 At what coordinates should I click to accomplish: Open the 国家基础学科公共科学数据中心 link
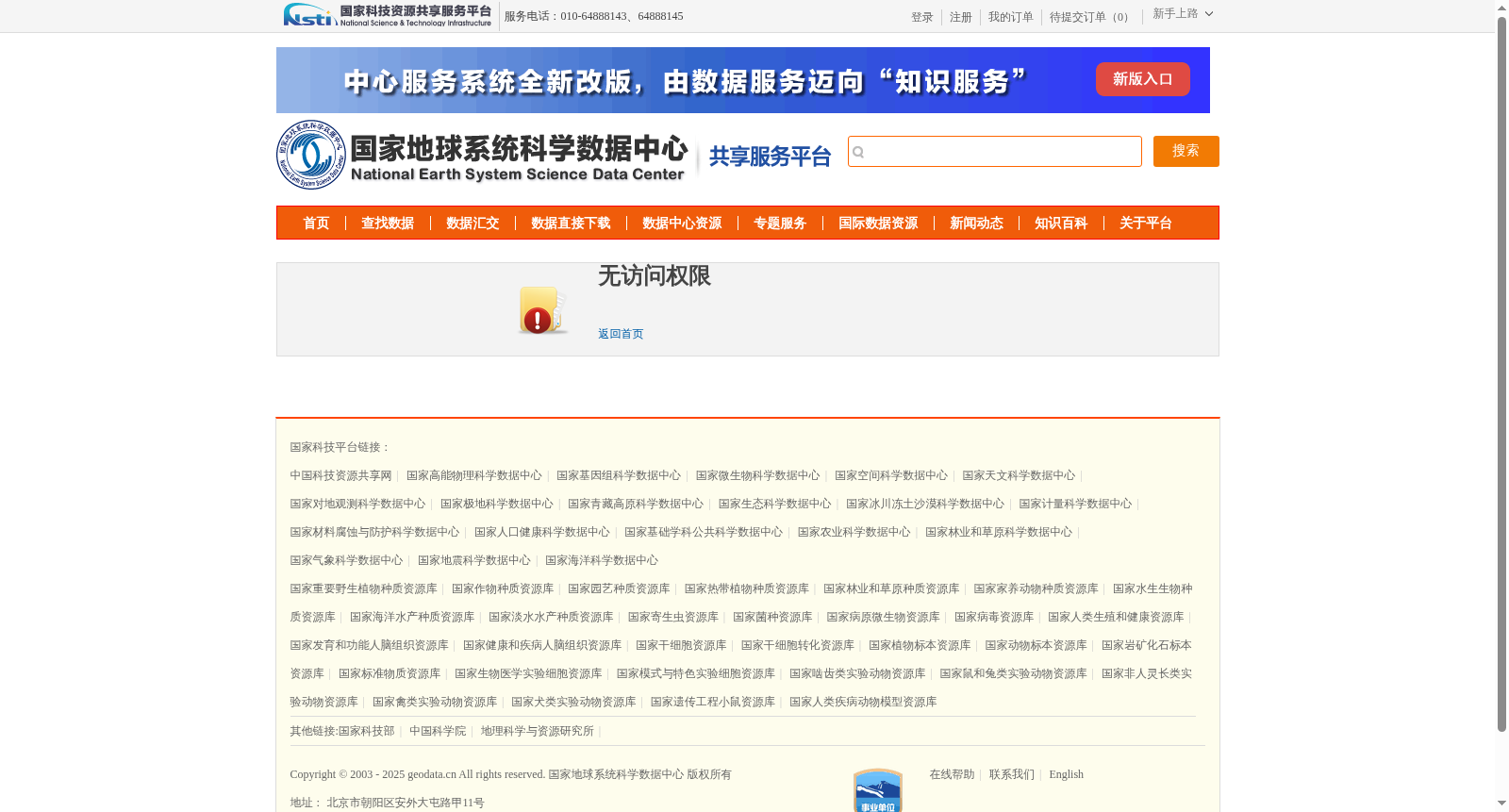(704, 533)
